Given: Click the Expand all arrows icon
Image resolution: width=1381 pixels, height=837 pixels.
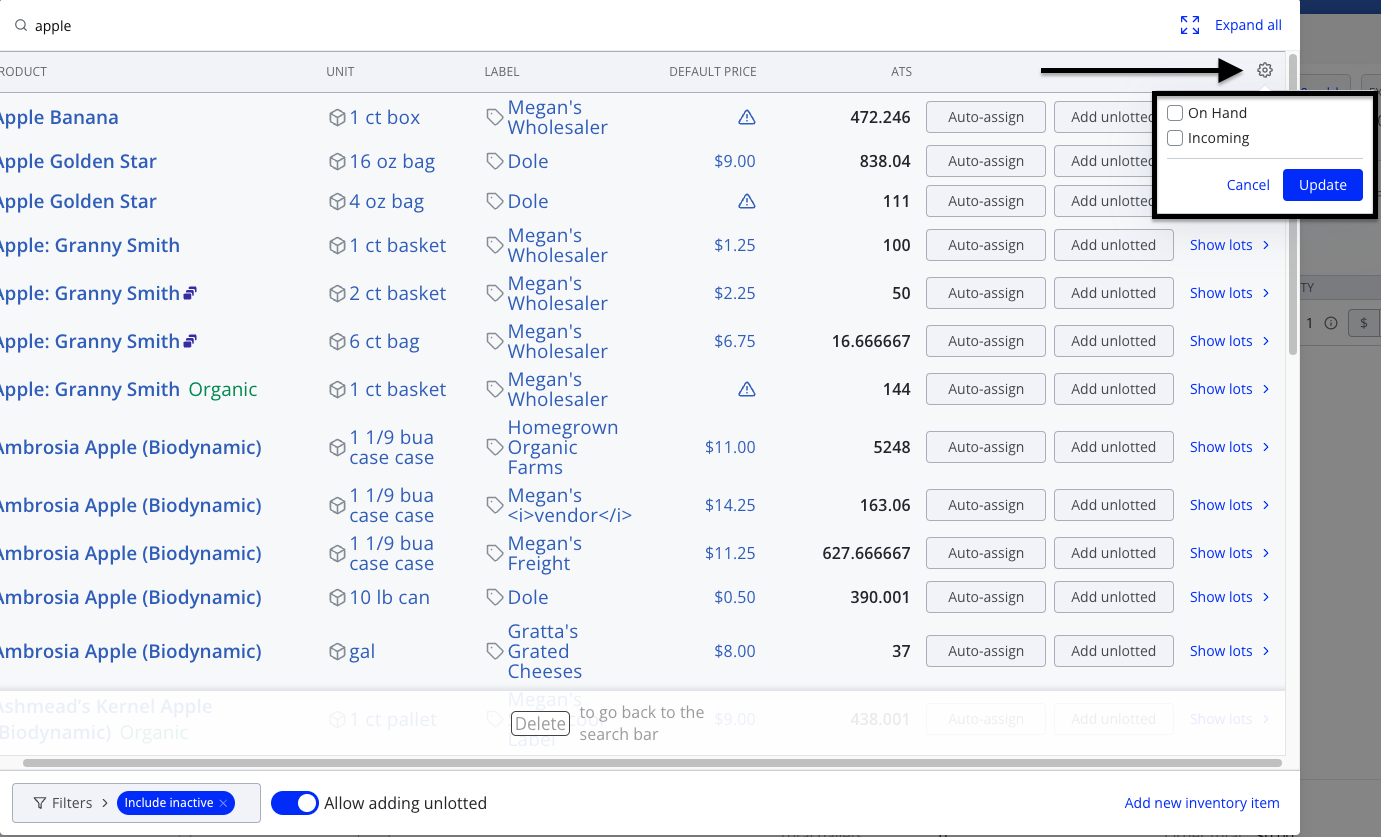Looking at the screenshot, I should (1190, 26).
